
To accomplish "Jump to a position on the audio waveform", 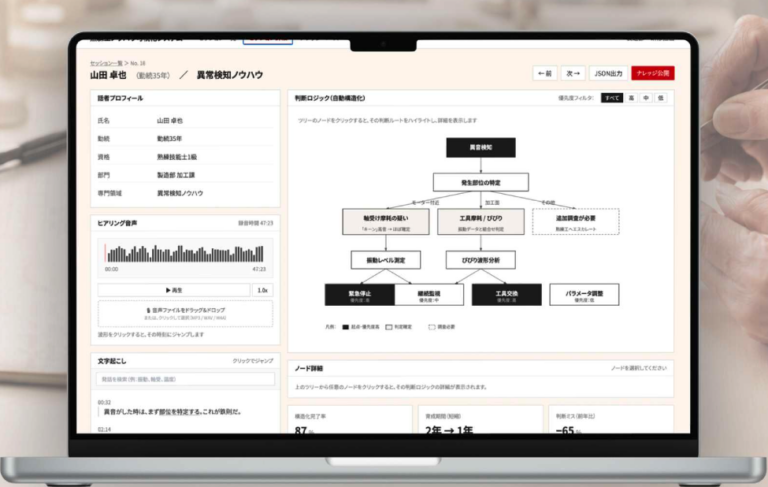I will 185,254.
